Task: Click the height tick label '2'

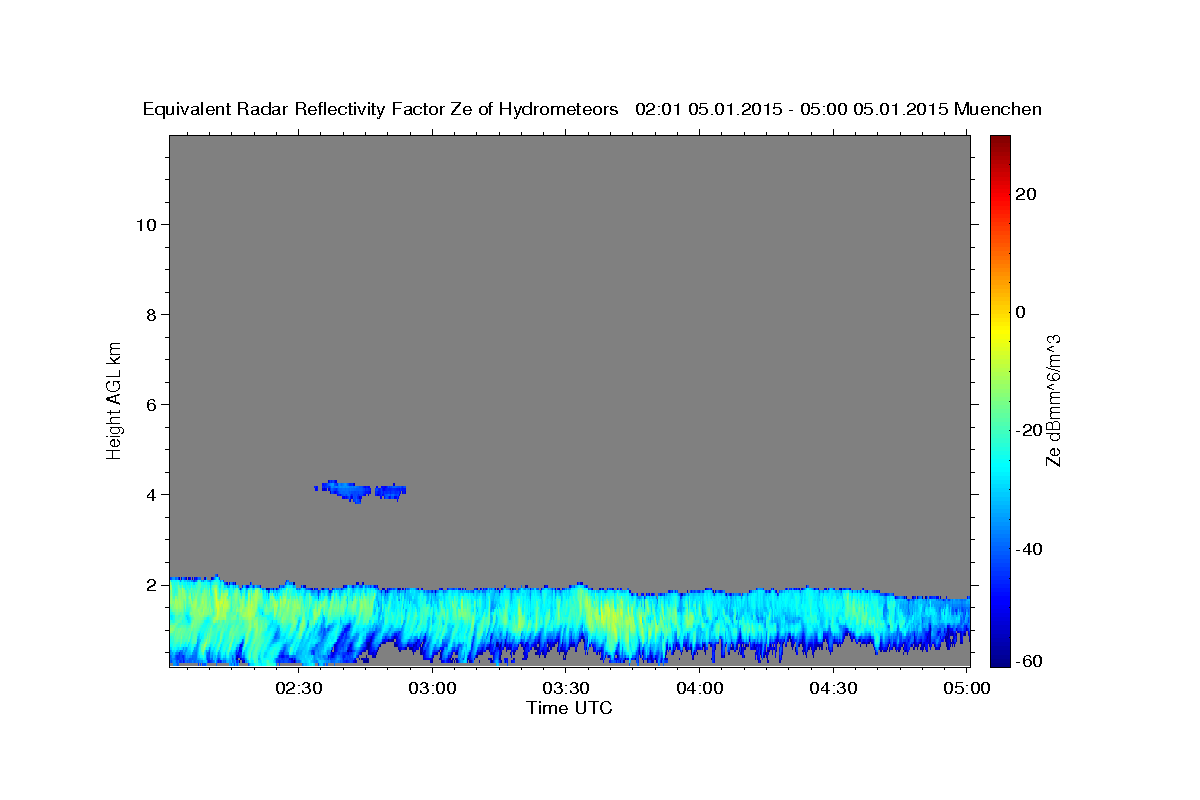Action: [x=151, y=584]
